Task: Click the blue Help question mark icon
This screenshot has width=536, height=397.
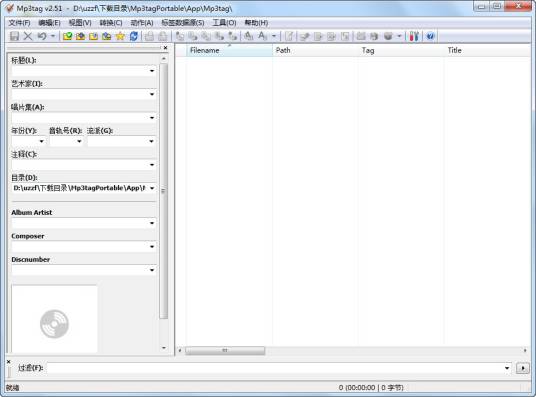Action: [430, 36]
